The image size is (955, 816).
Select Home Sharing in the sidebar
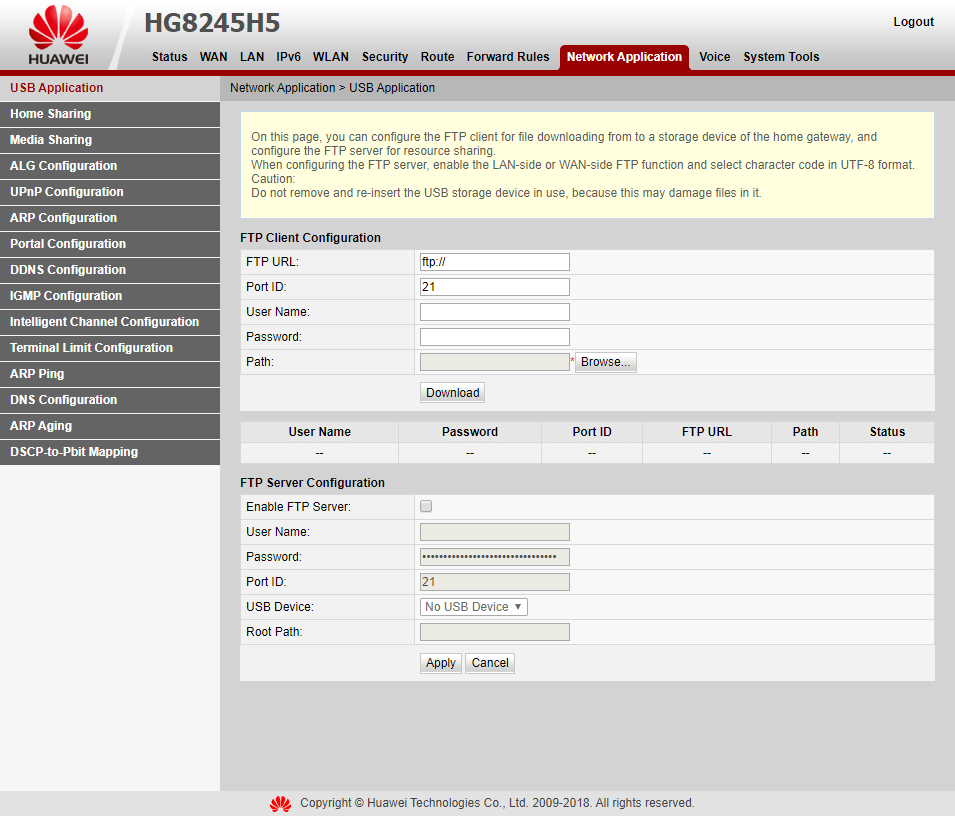pos(50,114)
